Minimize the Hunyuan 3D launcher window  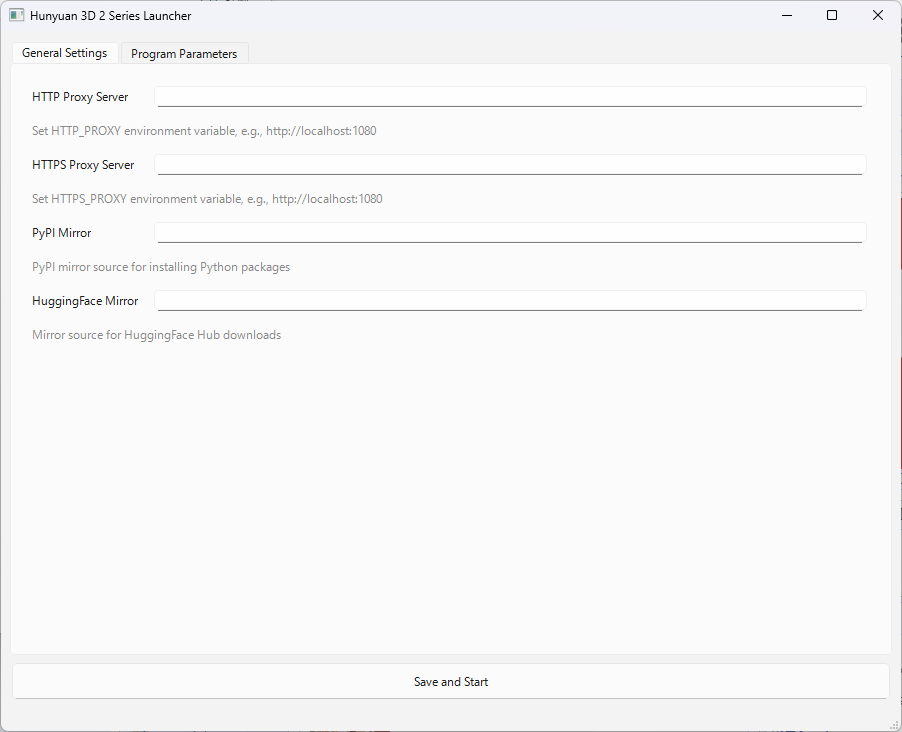(786, 16)
